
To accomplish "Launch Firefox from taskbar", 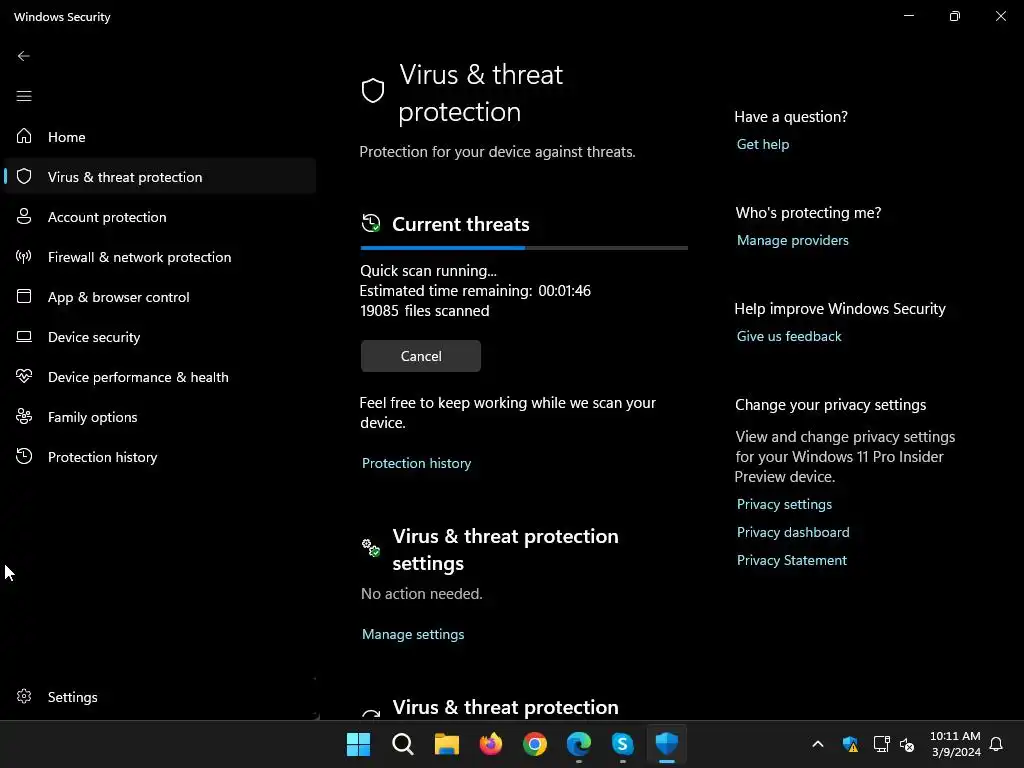I will click(x=490, y=744).
